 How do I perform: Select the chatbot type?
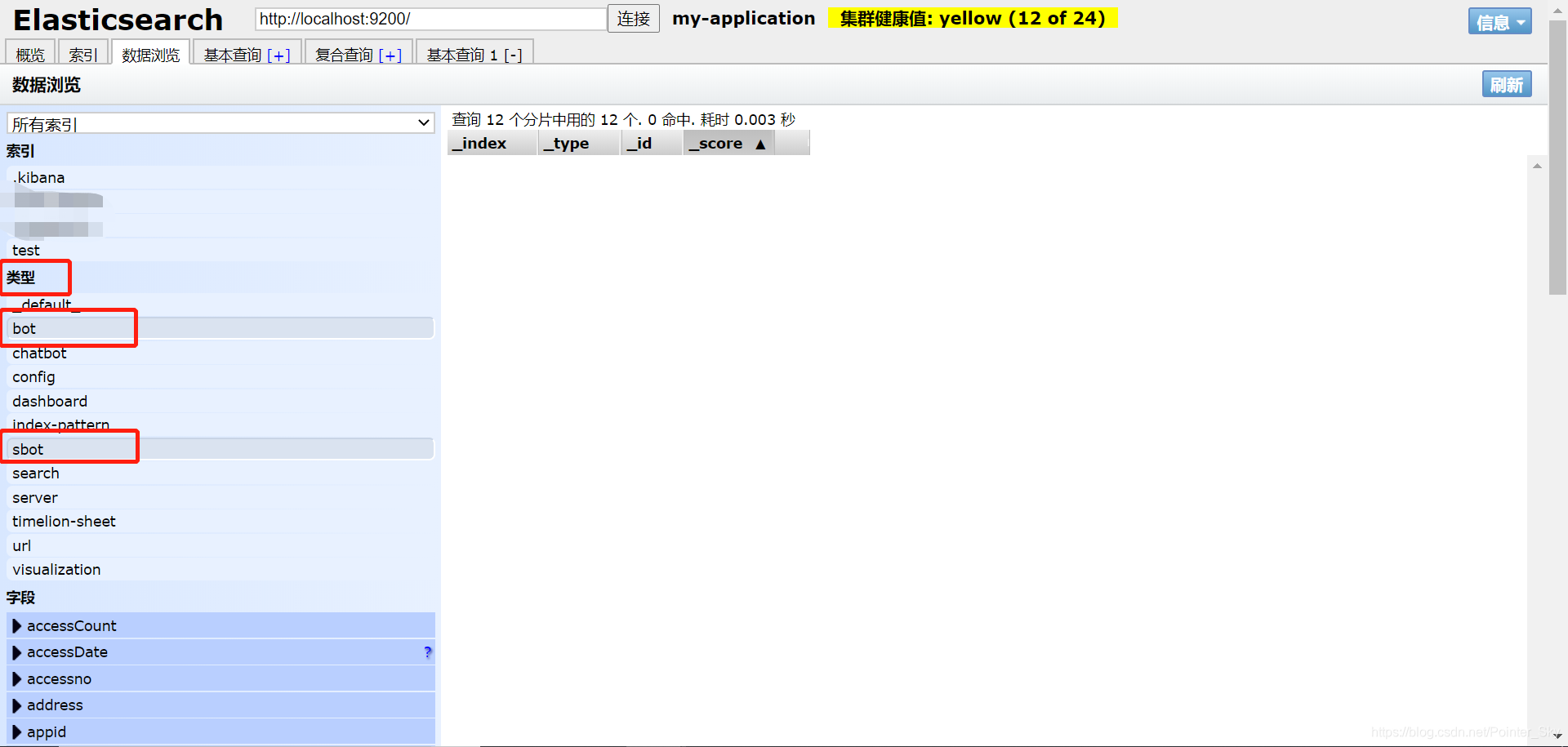point(220,353)
